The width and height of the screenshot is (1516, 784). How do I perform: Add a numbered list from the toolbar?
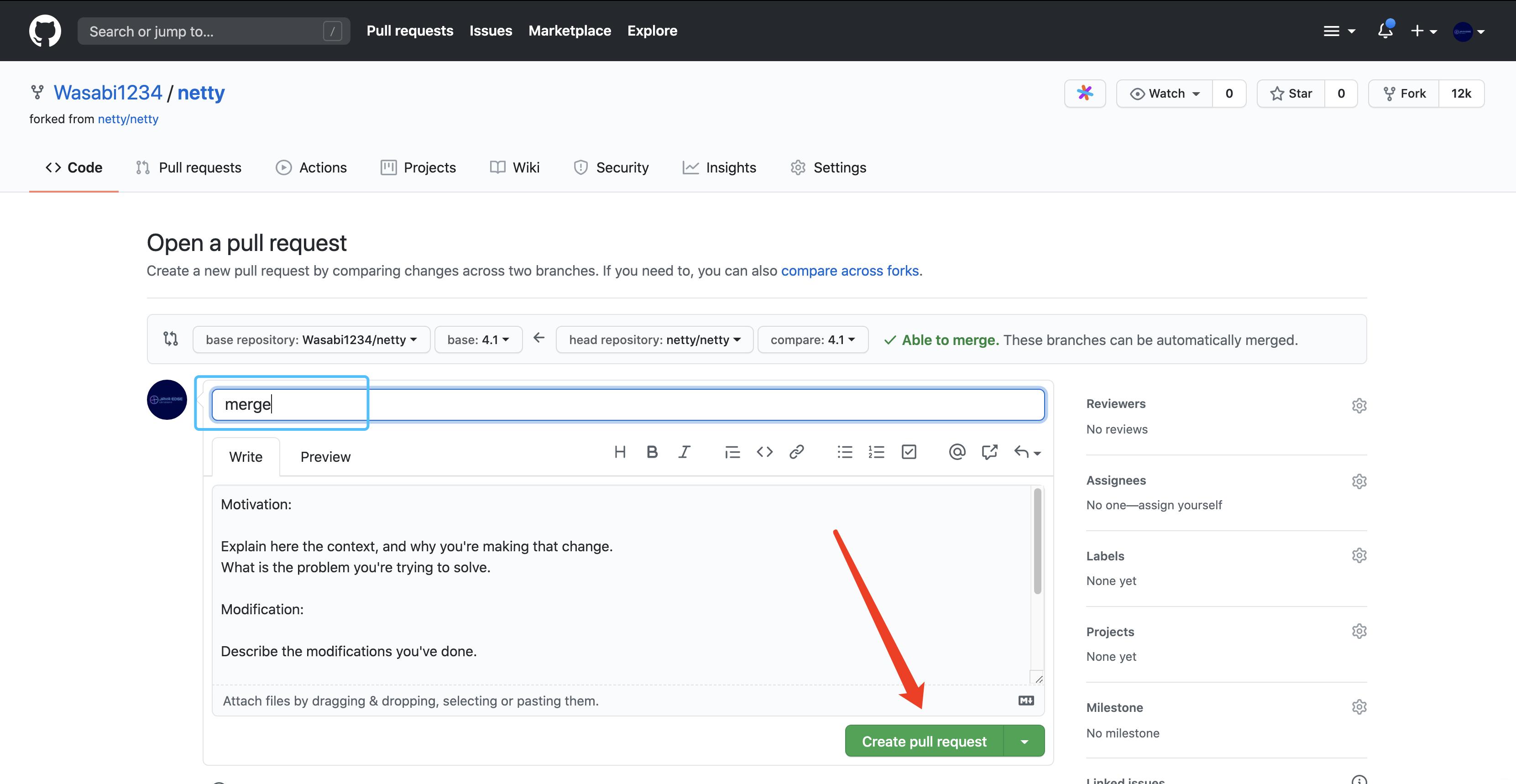coord(876,452)
